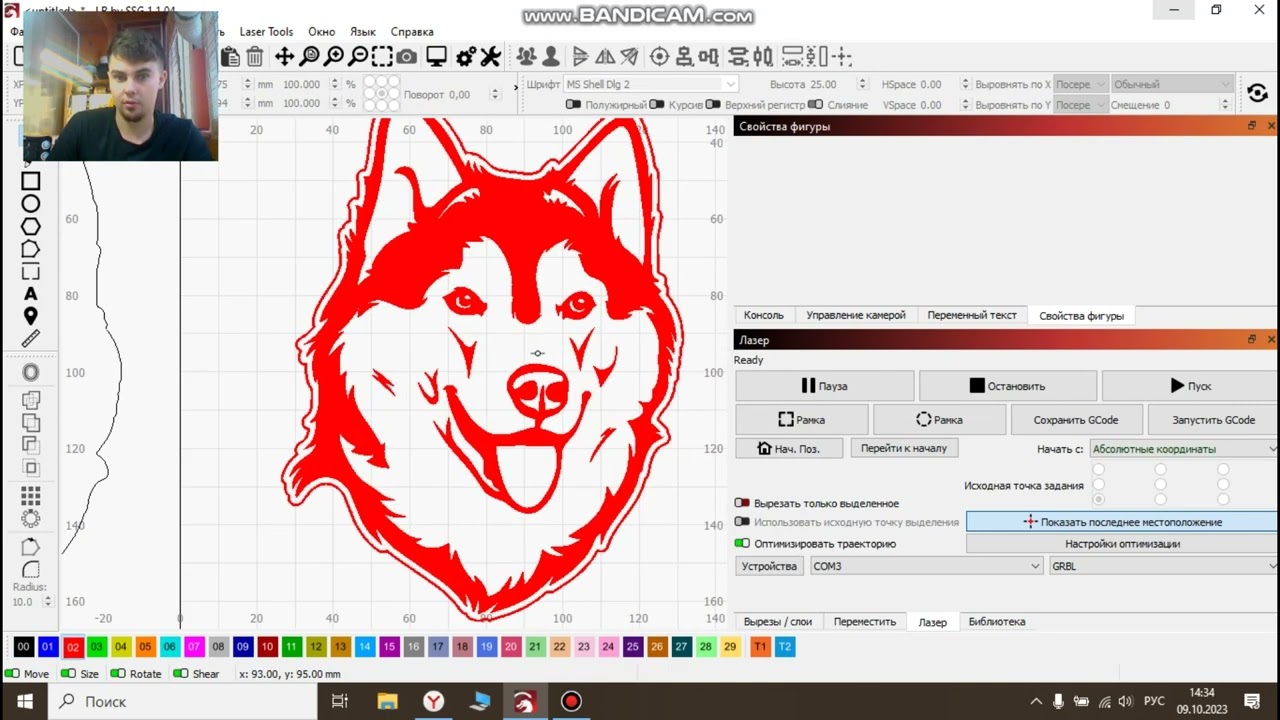Select blue layer color swatch 01
1280x720 pixels.
47,647
